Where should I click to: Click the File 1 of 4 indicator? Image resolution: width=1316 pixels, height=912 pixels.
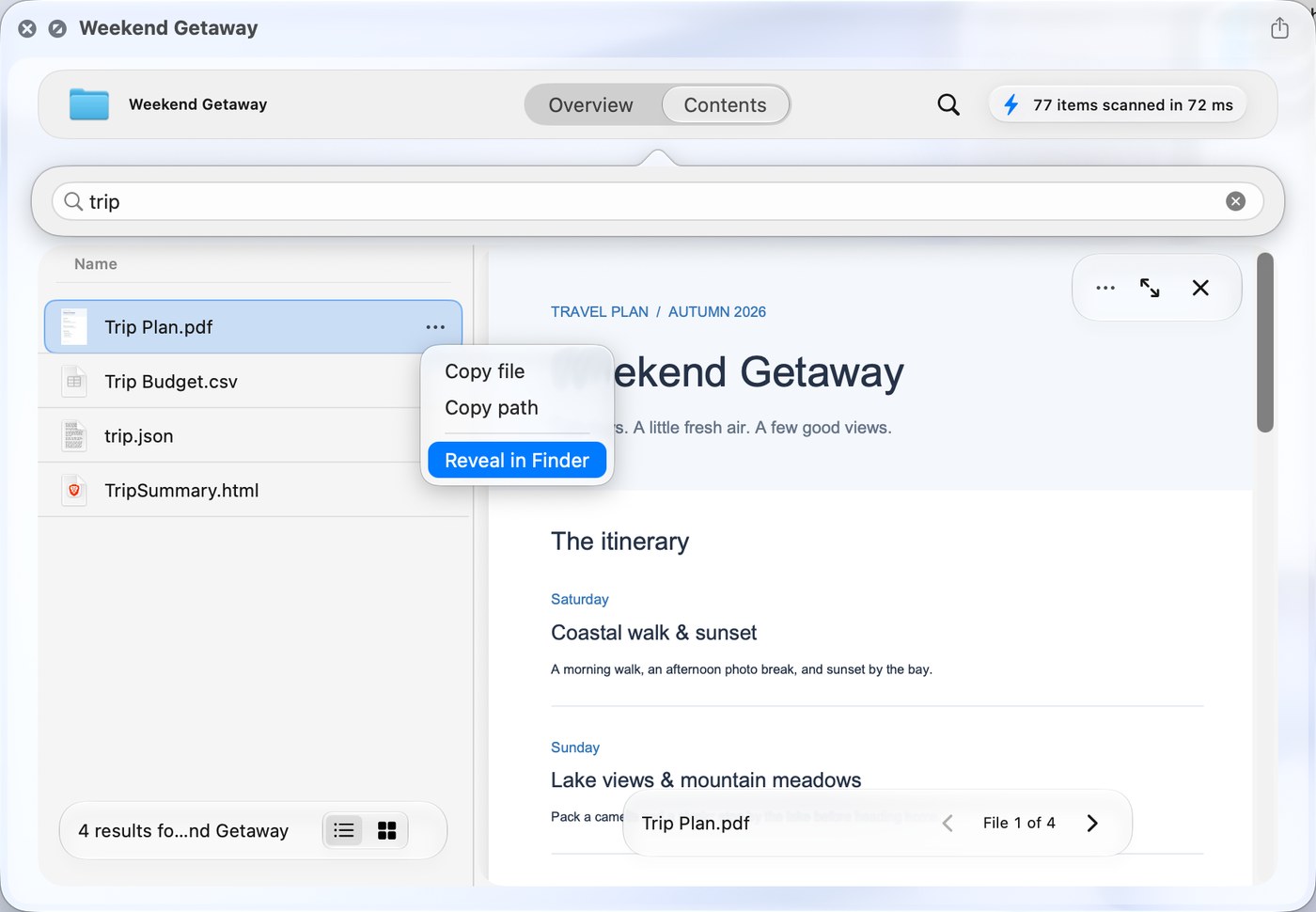1019,824
